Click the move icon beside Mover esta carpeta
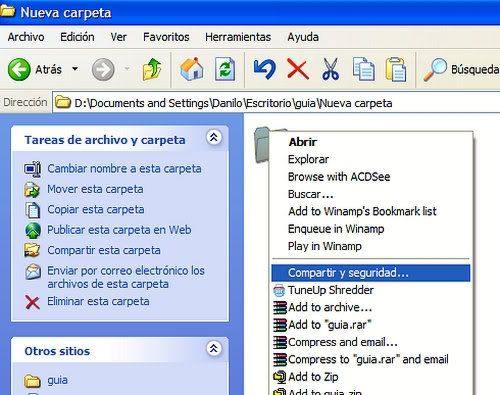This screenshot has height=395, width=500. tap(32, 189)
